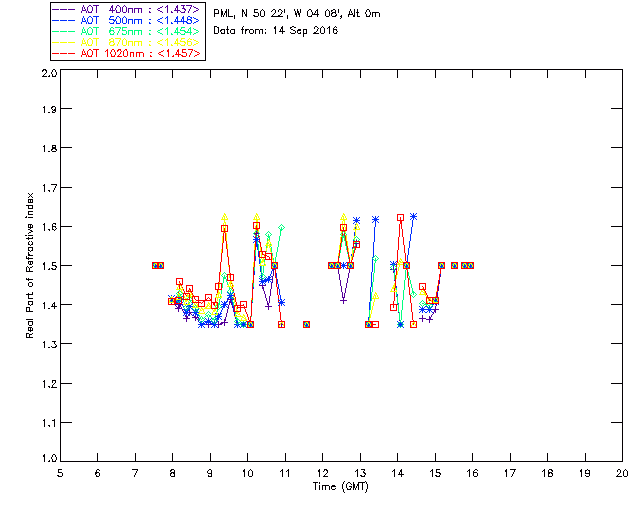Click the 'Data from: 14 Sep 2016' label
This screenshot has height=512, width=640.
(x=276, y=31)
